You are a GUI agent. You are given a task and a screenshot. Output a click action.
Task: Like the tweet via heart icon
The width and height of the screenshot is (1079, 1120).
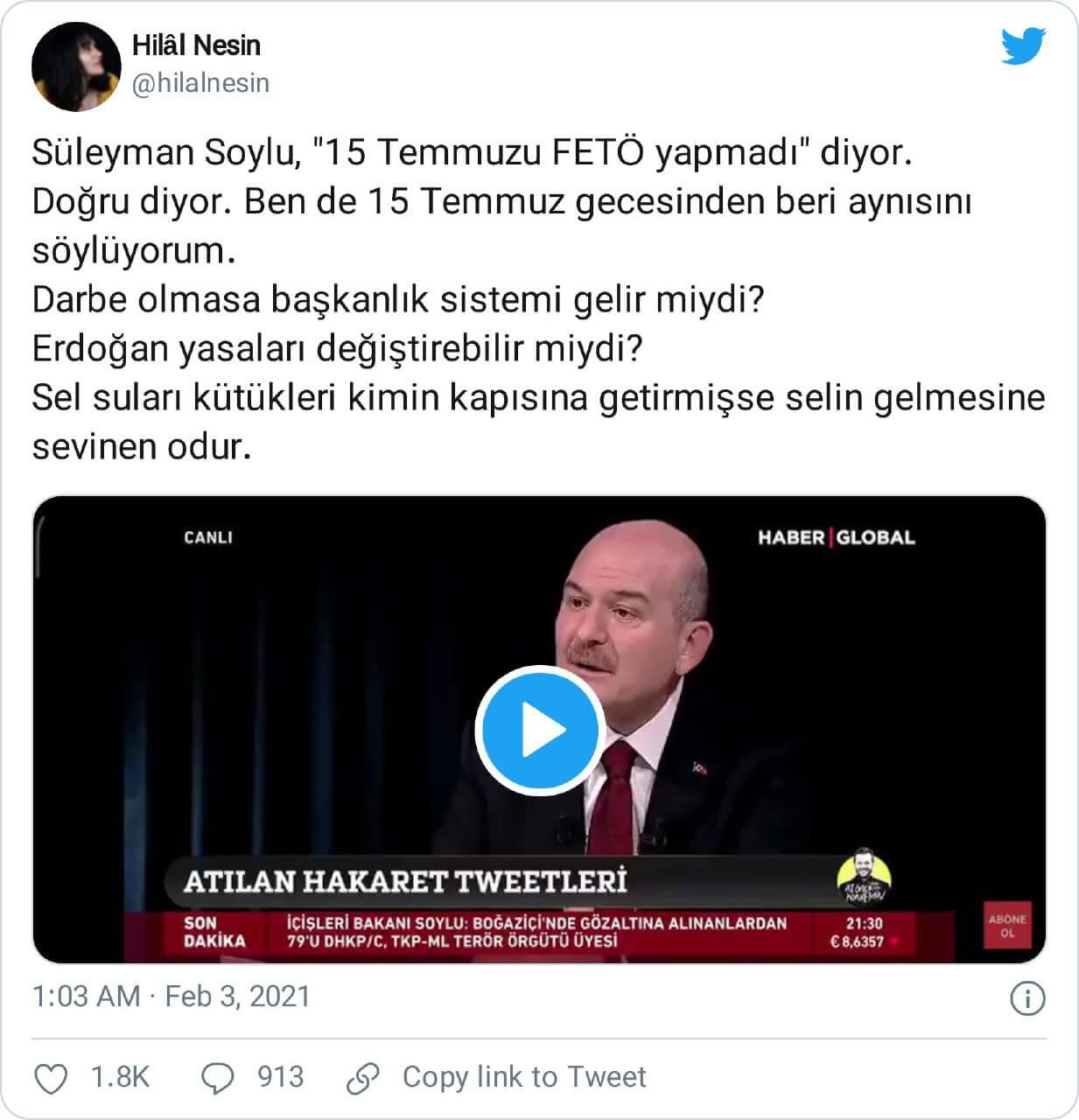(x=51, y=1078)
